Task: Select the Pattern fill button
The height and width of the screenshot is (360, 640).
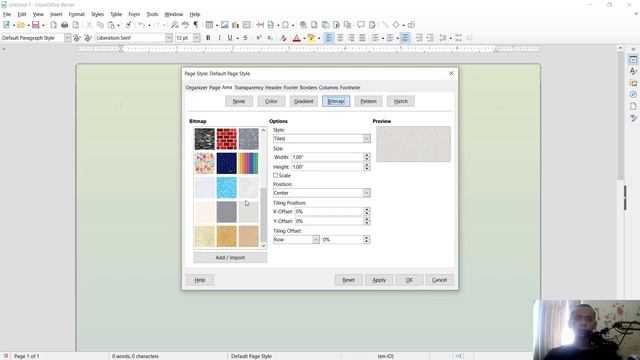Action: (368, 101)
